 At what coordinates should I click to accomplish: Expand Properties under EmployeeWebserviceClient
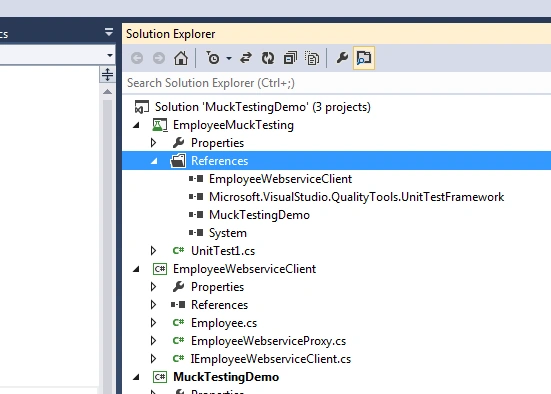(153, 287)
